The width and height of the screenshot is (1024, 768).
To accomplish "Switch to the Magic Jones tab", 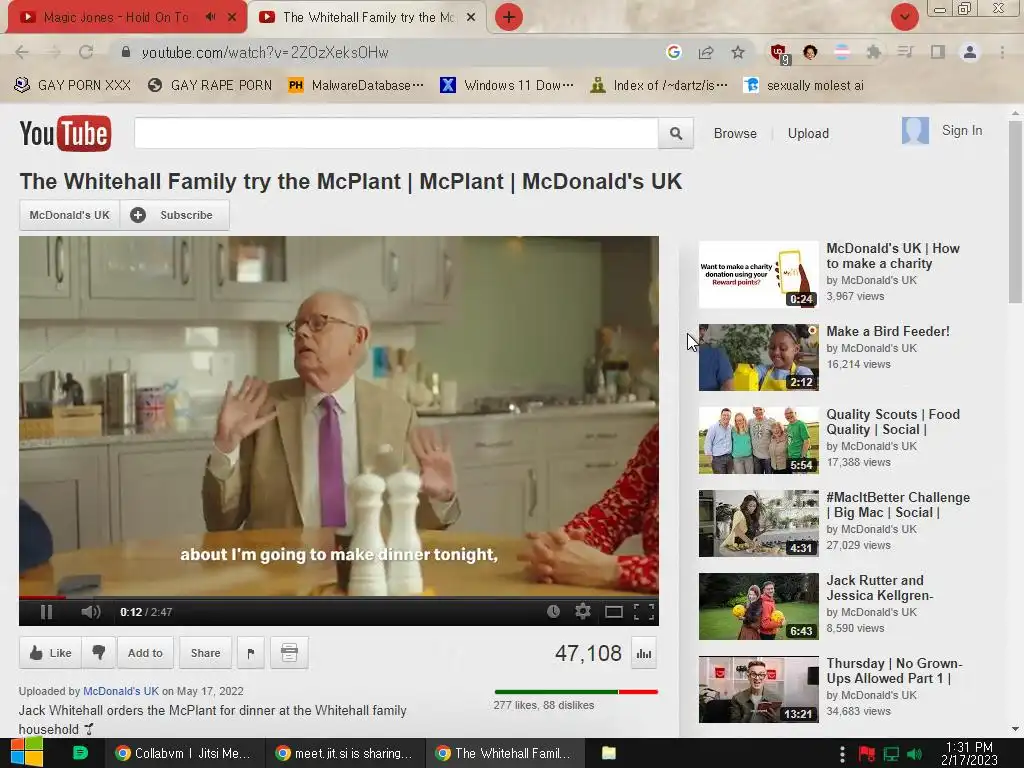I will tap(116, 18).
